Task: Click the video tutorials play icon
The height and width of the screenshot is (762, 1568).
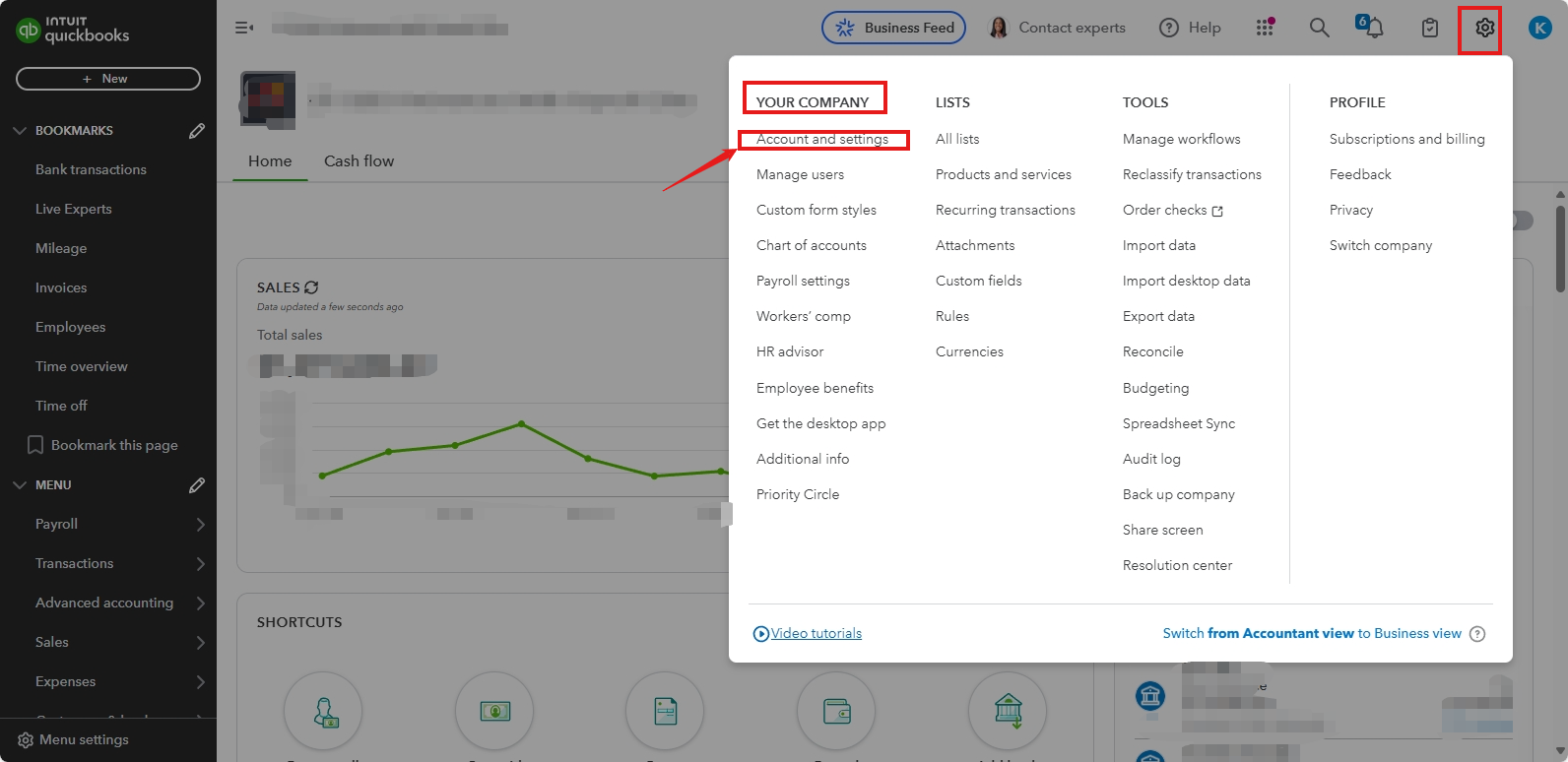Action: point(760,634)
